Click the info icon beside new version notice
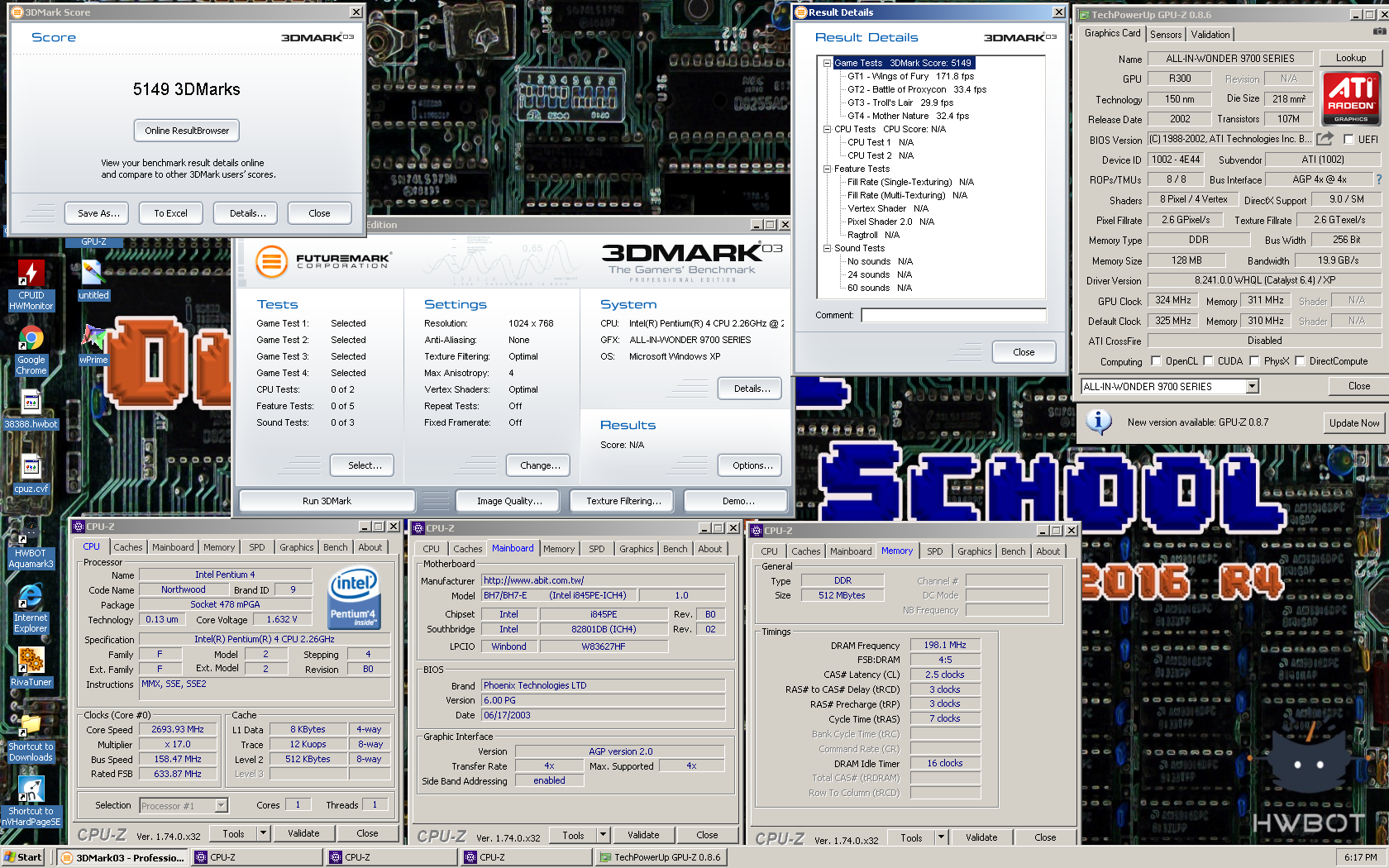Image resolution: width=1389 pixels, height=868 pixels. 1098,422
